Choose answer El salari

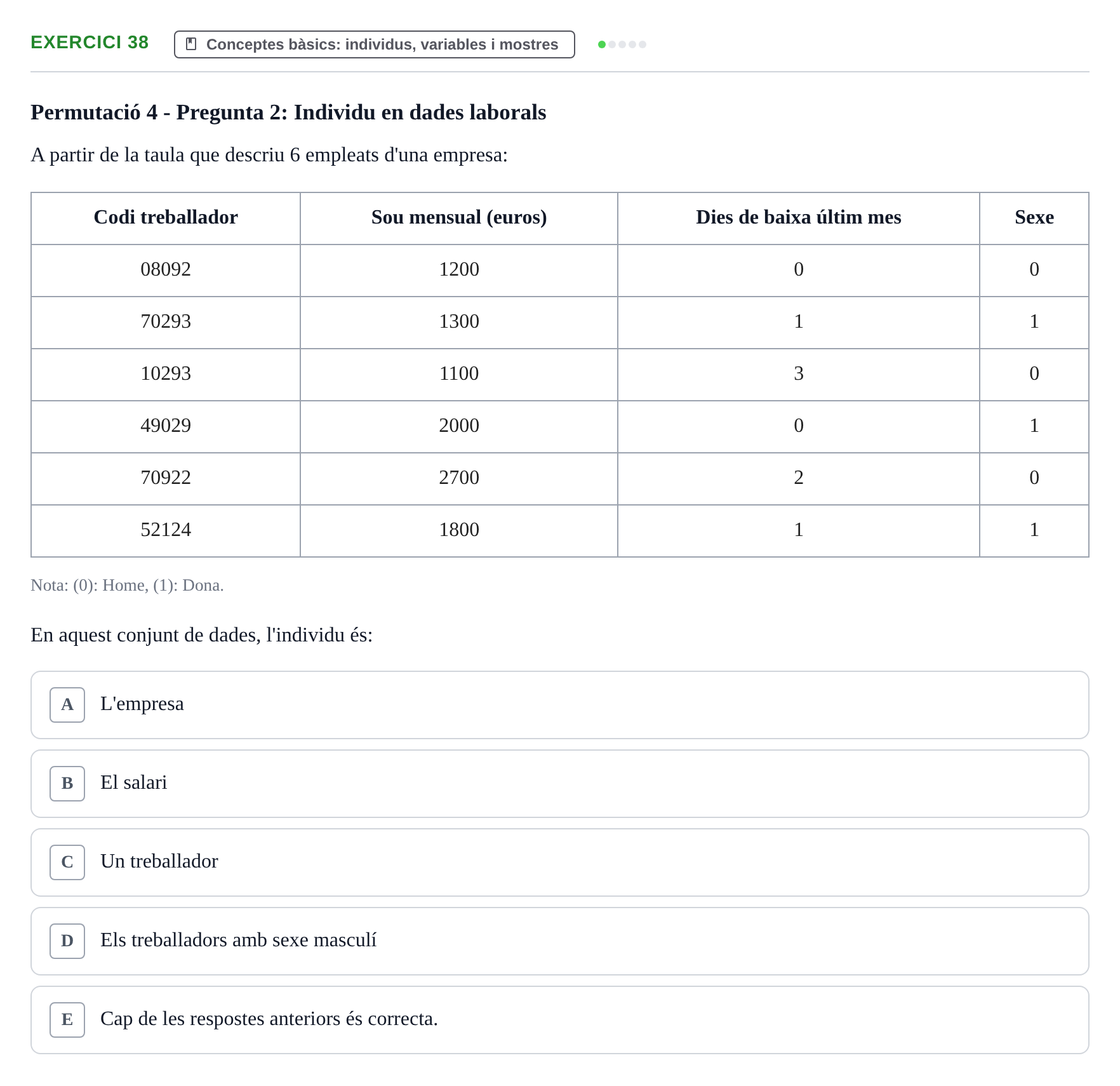pyautogui.click(x=560, y=784)
